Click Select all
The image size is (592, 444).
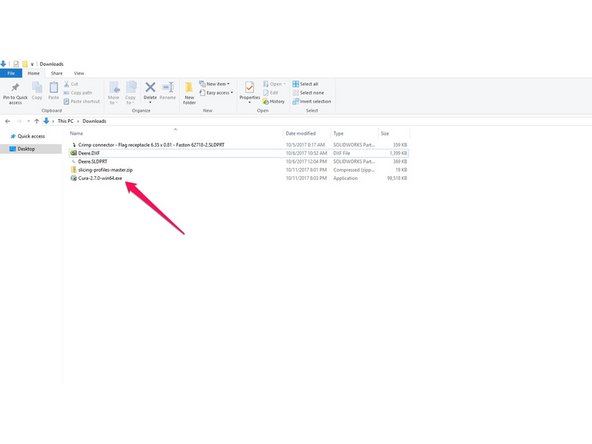coord(305,84)
